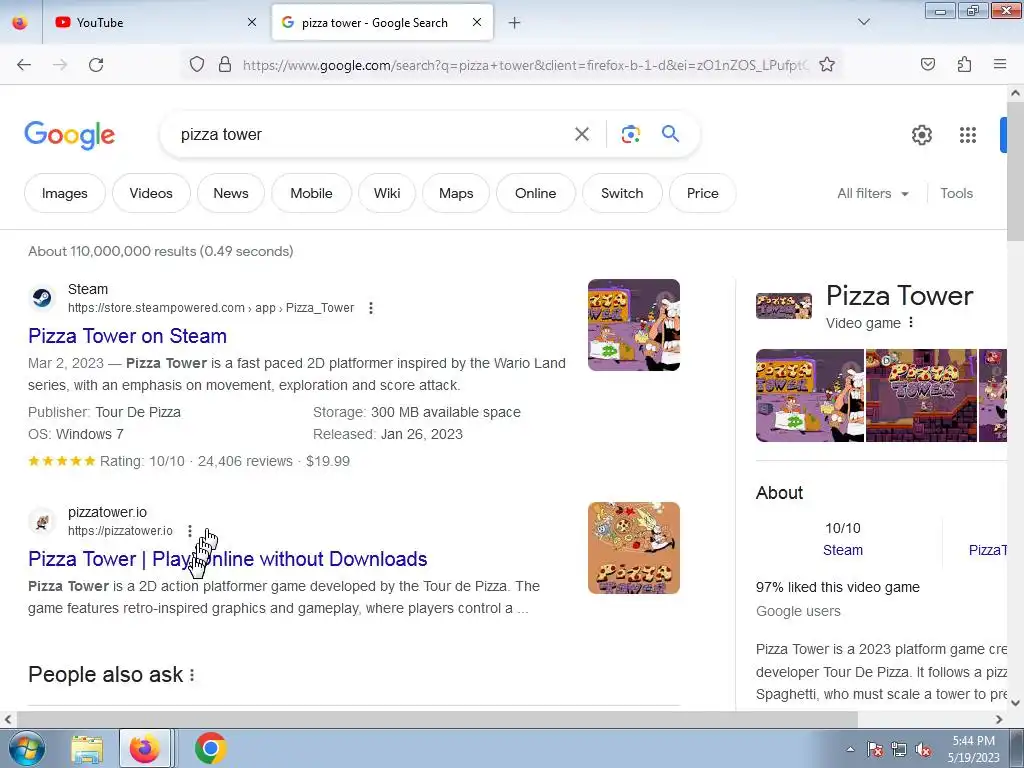This screenshot has height=768, width=1024.
Task: Click the vertical scrollbar up arrow
Action: pyautogui.click(x=1016, y=93)
